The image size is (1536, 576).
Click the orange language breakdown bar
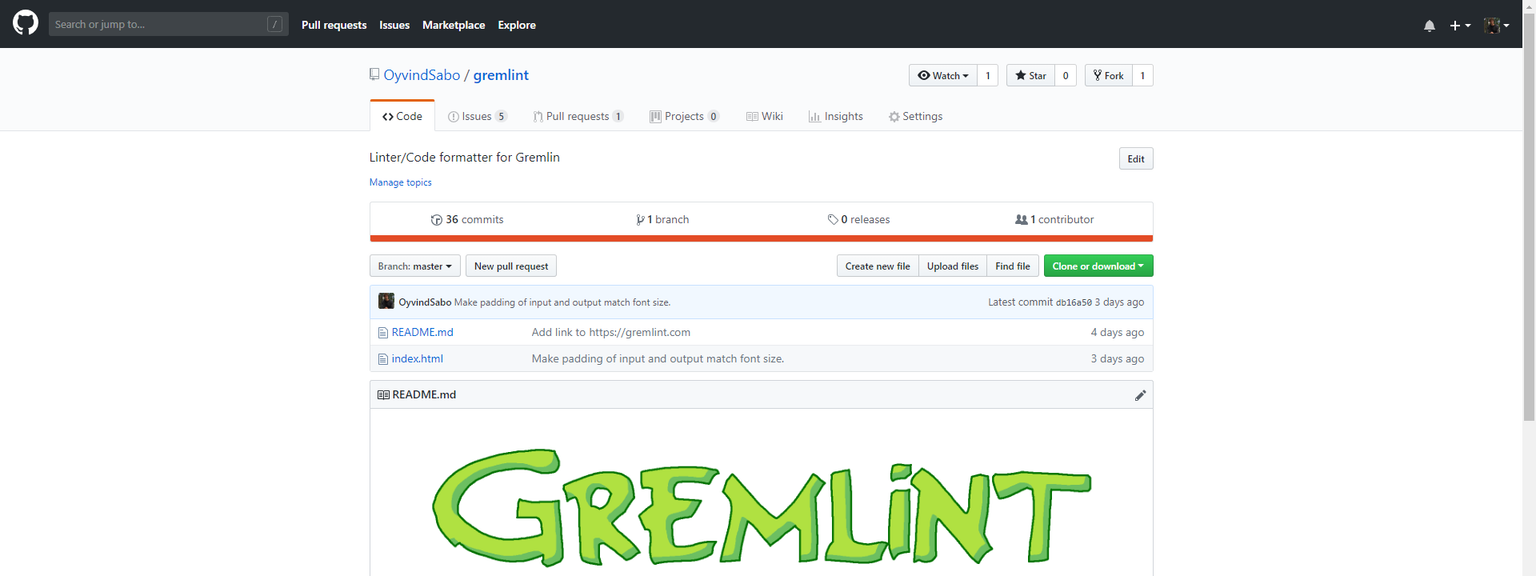click(x=761, y=238)
